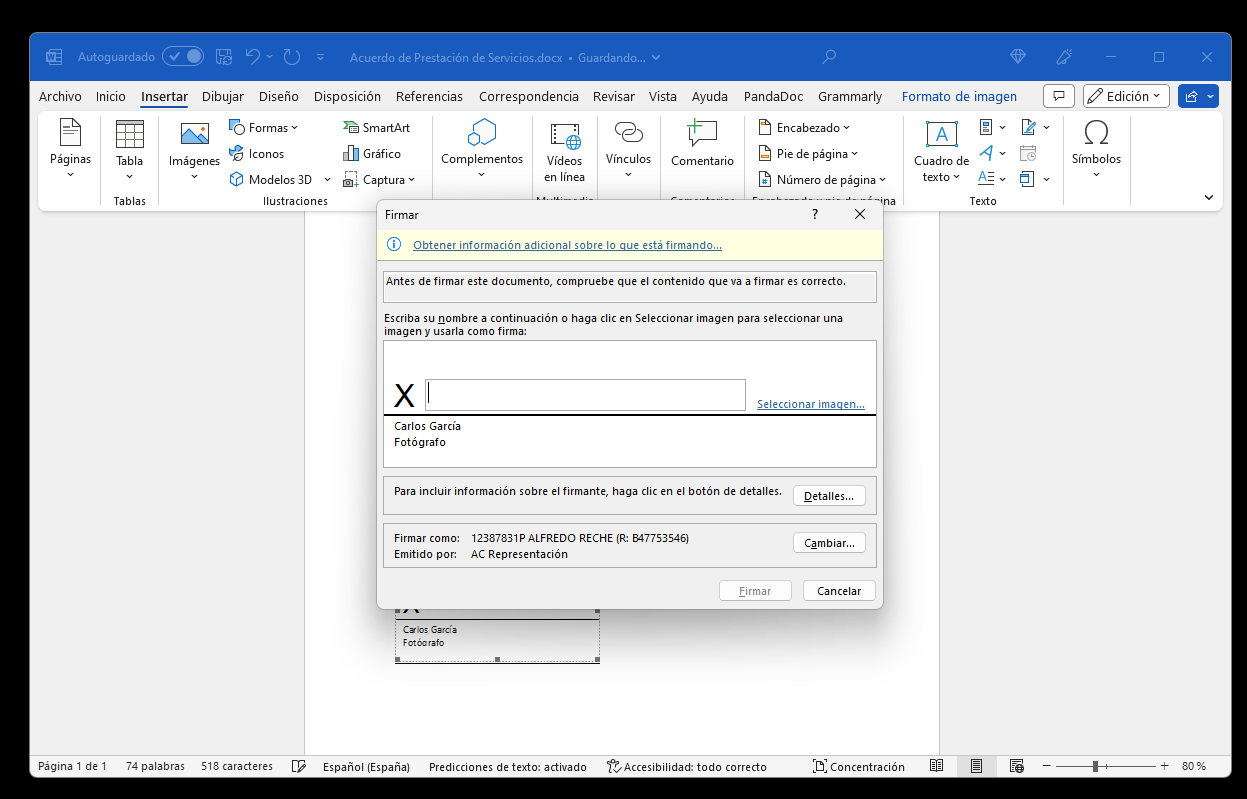Click the blue Share button
The height and width of the screenshot is (799, 1247).
(1198, 96)
